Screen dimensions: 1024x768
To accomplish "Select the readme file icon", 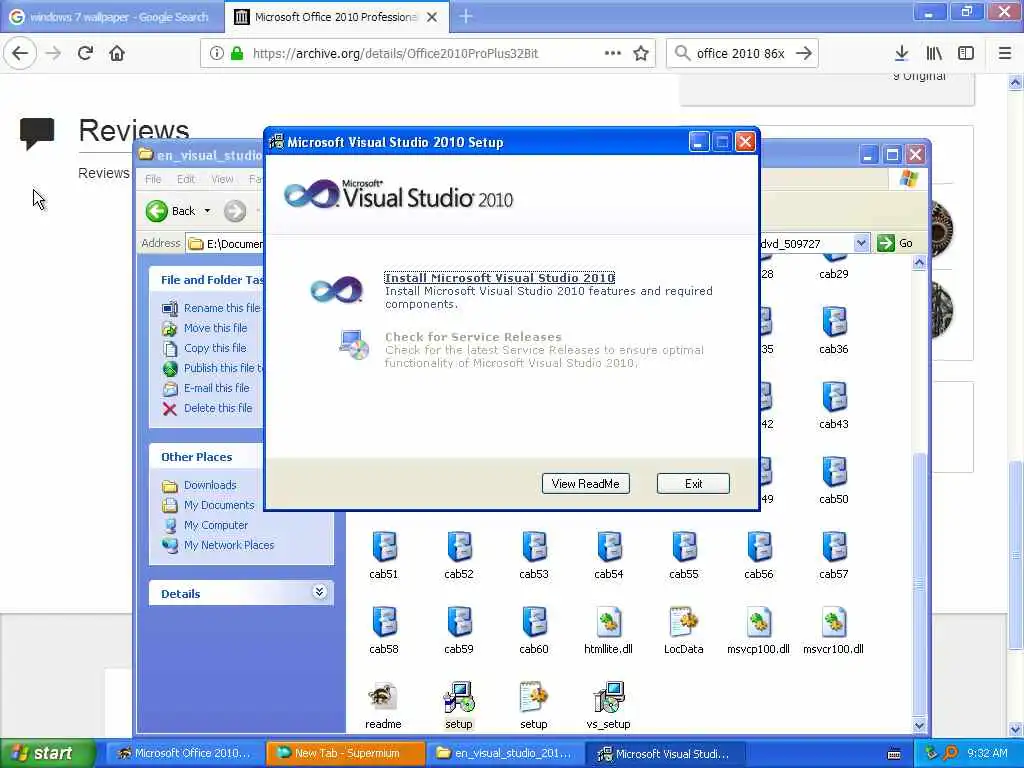I will click(383, 697).
